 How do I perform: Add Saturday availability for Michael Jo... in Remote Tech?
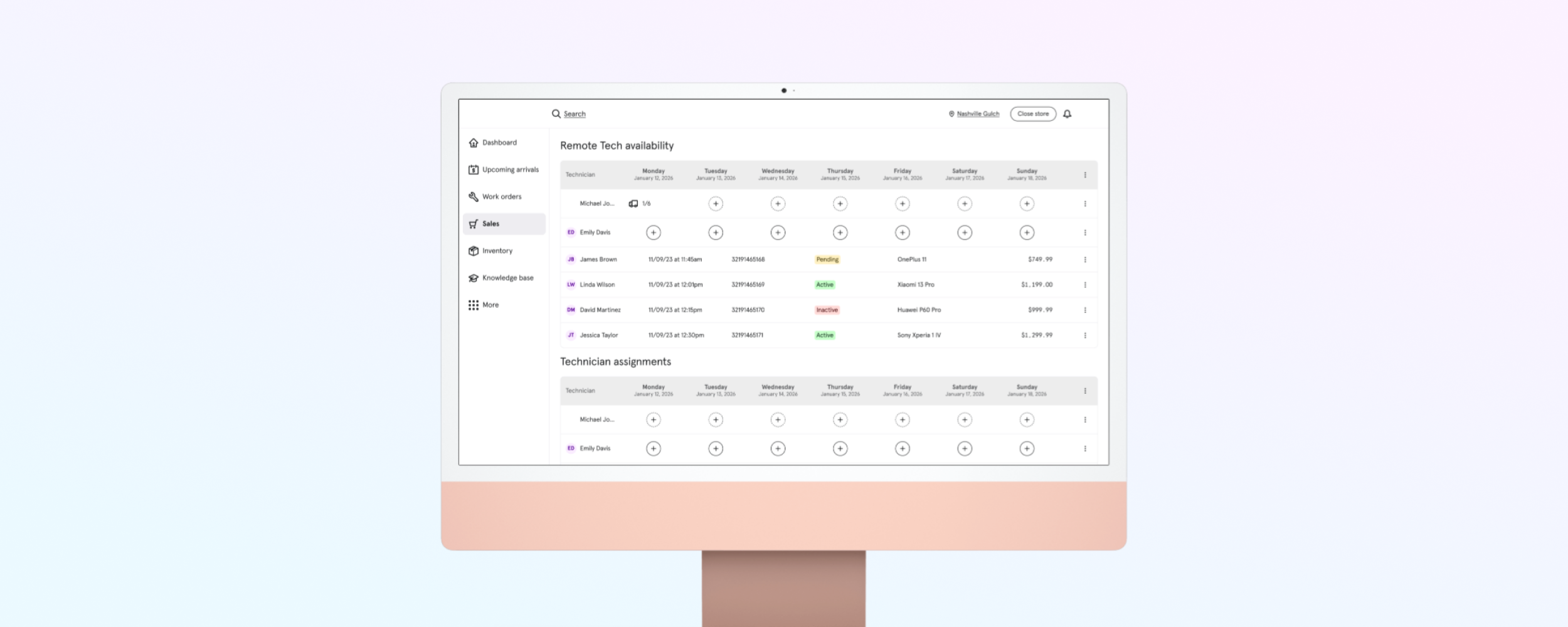[965, 204]
